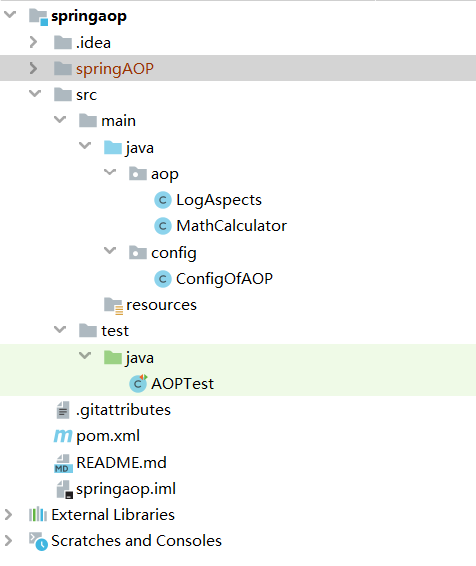
Task: Expand External Libraries node
Action: tap(8, 514)
